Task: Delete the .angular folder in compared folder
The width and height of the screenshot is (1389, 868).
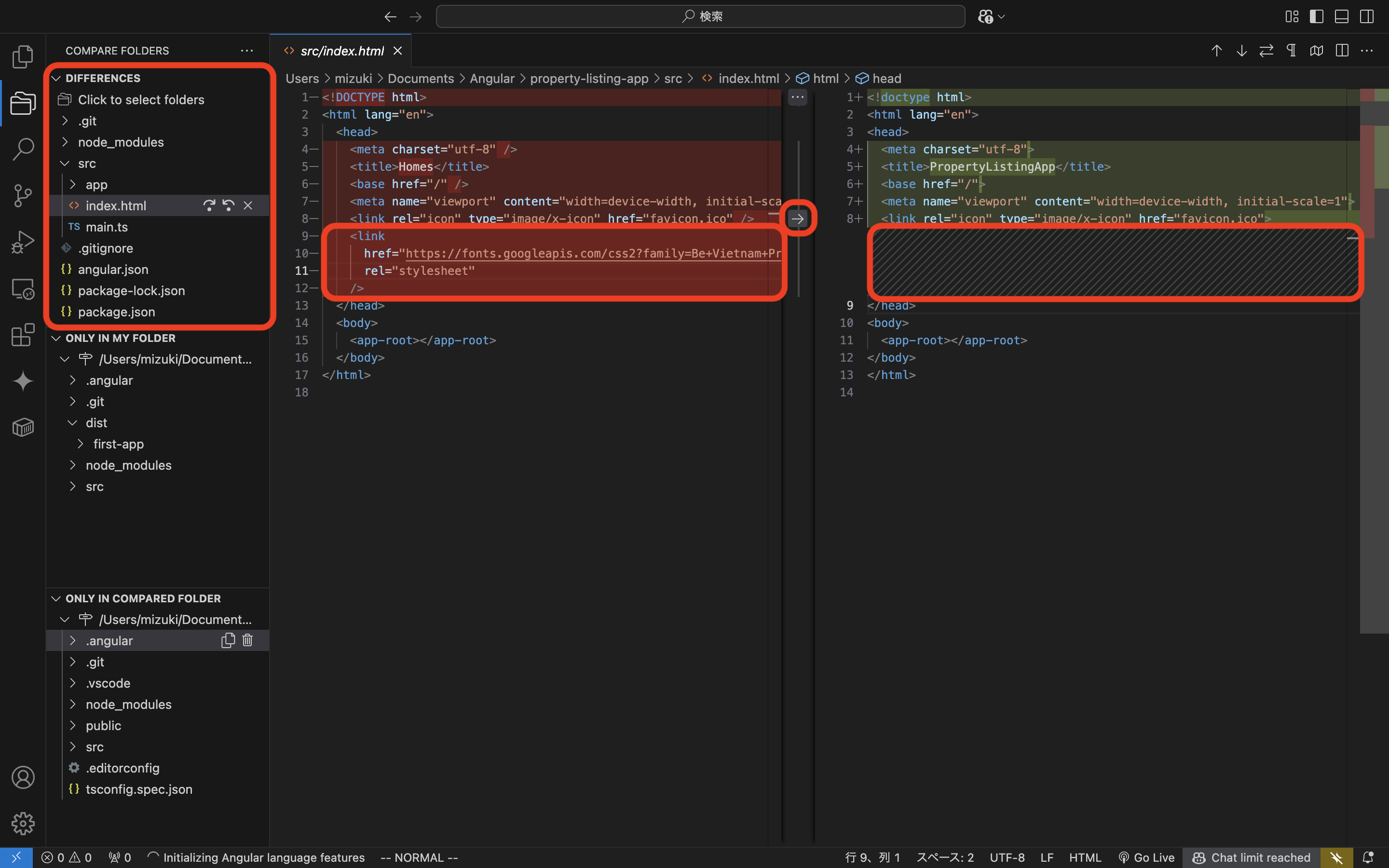Action: (247, 640)
